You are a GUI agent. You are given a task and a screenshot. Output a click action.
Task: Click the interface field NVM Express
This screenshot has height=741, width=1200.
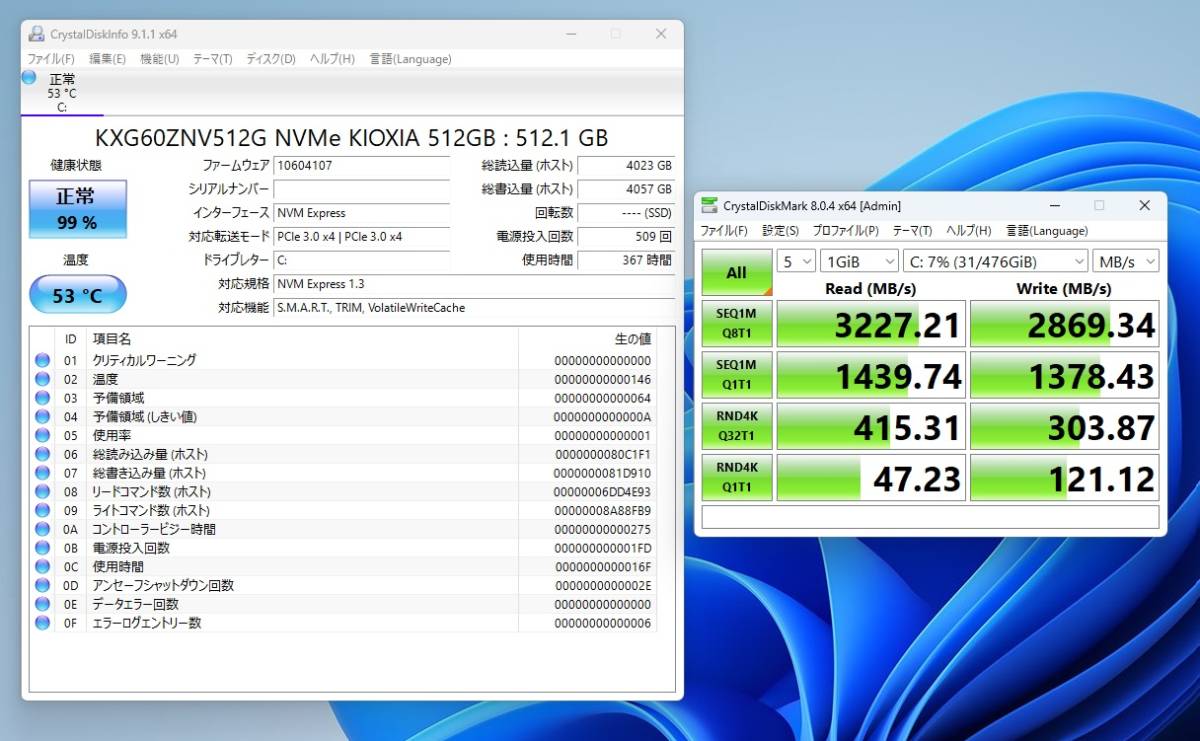(361, 213)
